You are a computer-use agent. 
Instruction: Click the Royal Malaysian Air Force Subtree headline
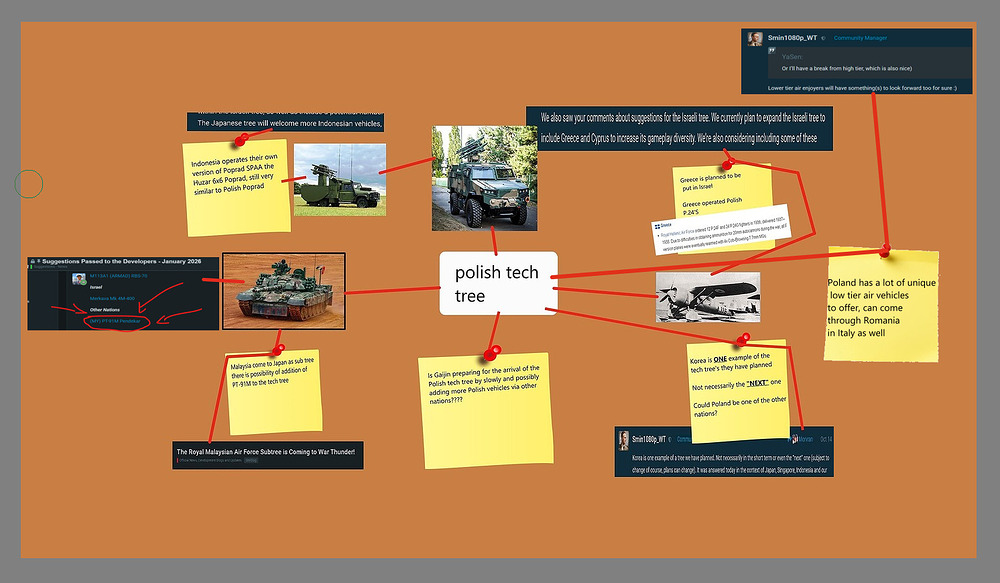click(268, 450)
